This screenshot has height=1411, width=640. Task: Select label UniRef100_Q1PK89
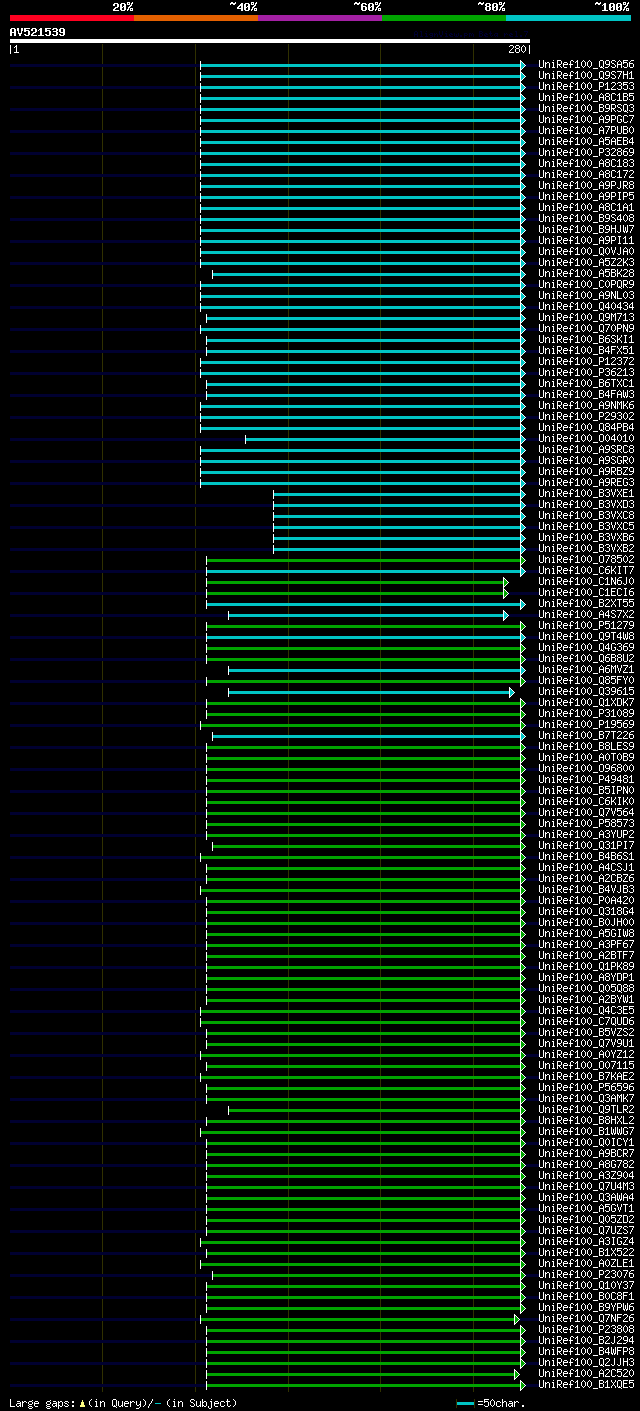[x=586, y=966]
